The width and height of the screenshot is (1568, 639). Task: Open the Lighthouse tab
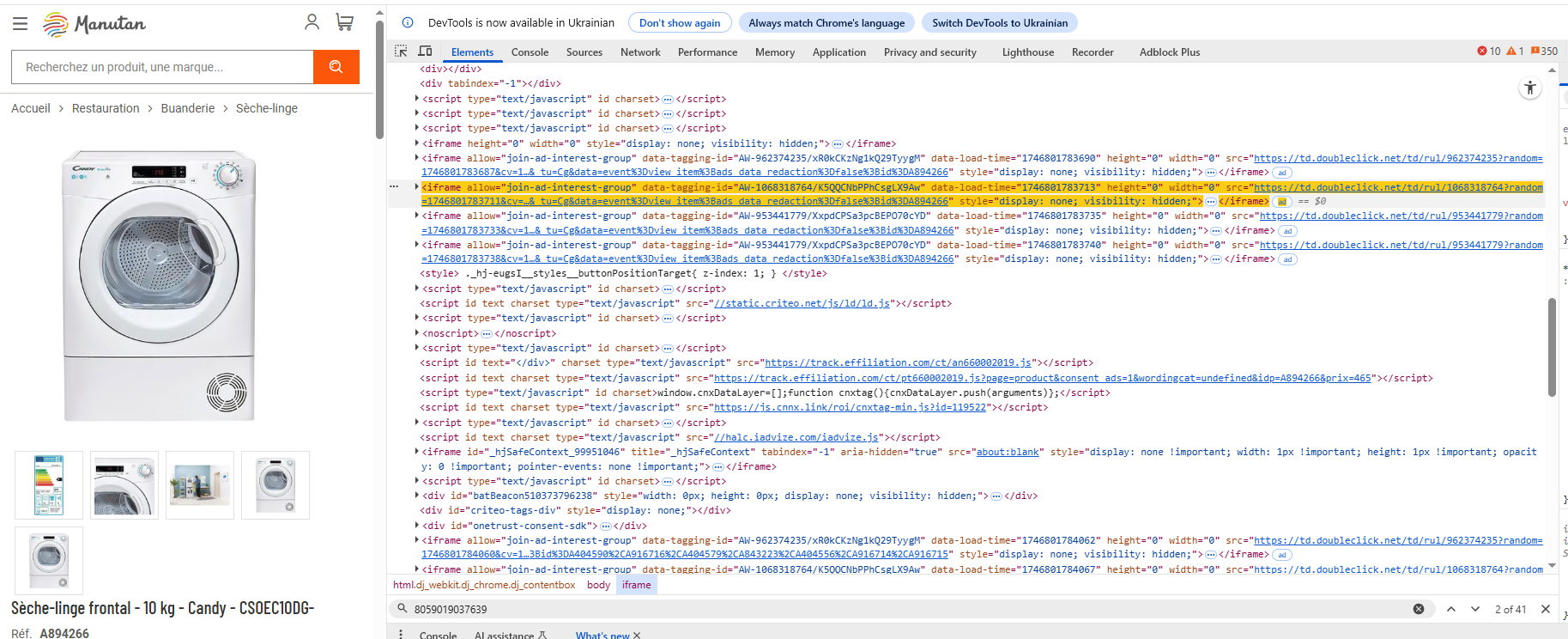[x=1028, y=52]
